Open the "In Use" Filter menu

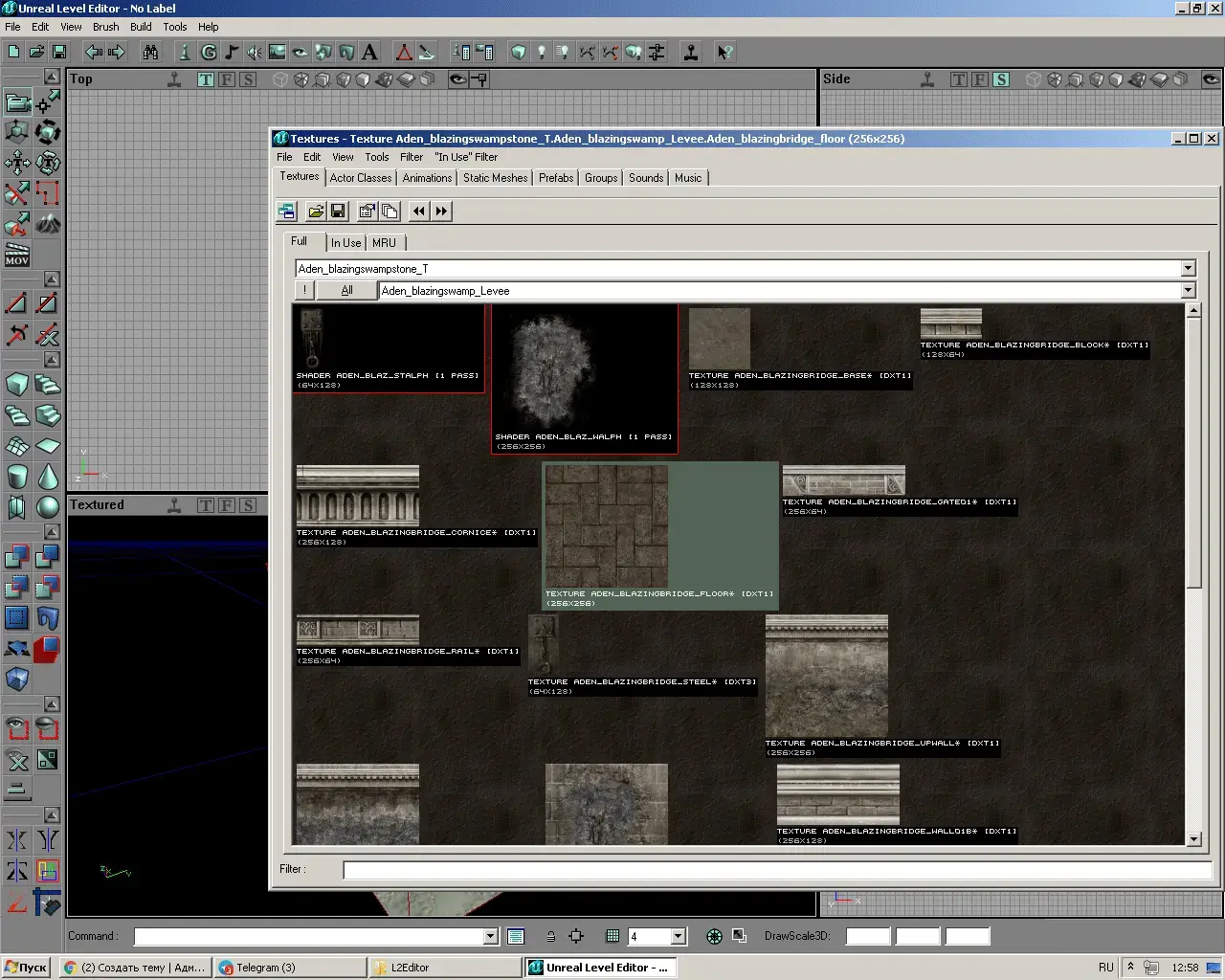466,157
